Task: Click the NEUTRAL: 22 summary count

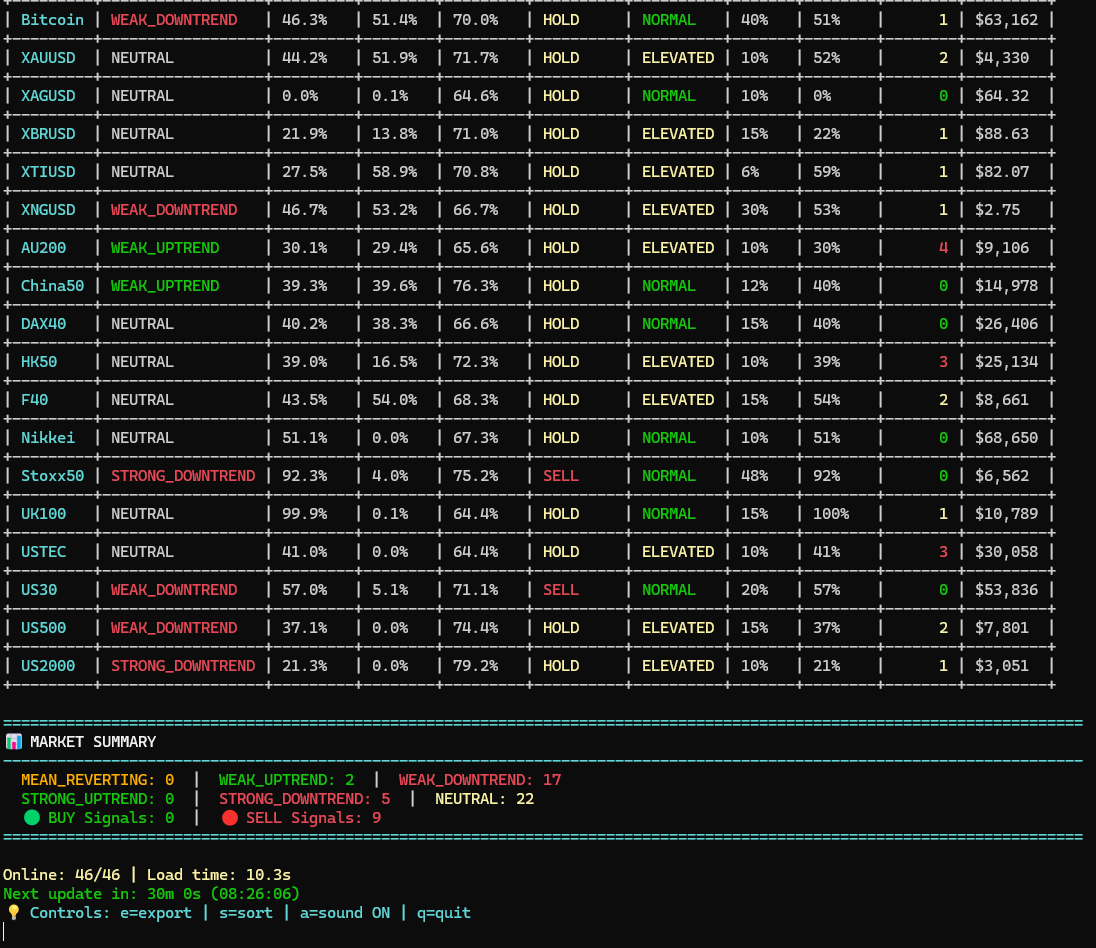Action: point(484,799)
